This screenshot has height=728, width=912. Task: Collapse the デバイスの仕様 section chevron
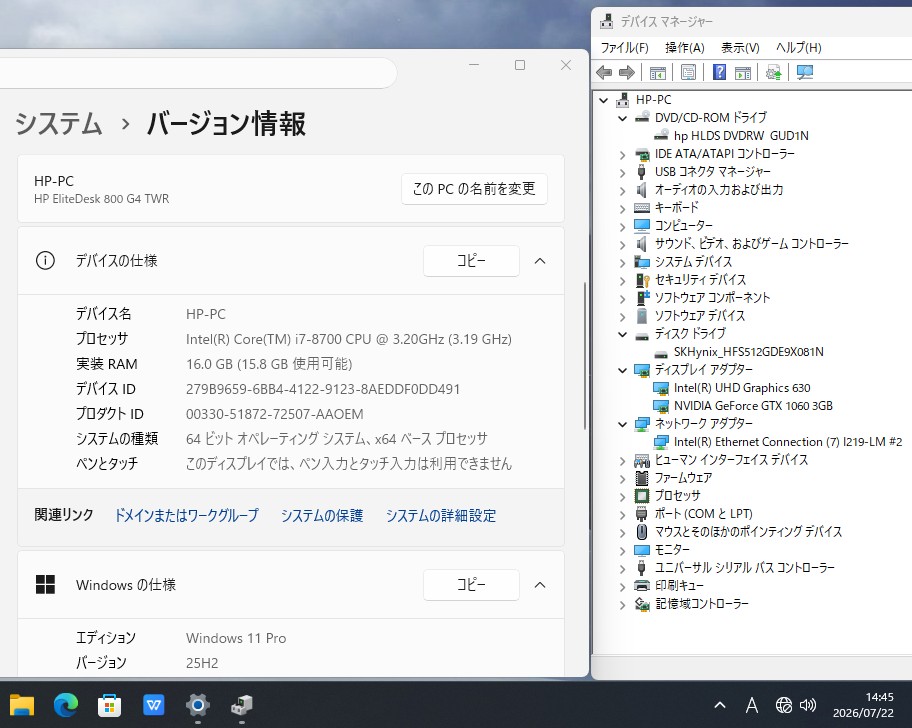click(540, 261)
